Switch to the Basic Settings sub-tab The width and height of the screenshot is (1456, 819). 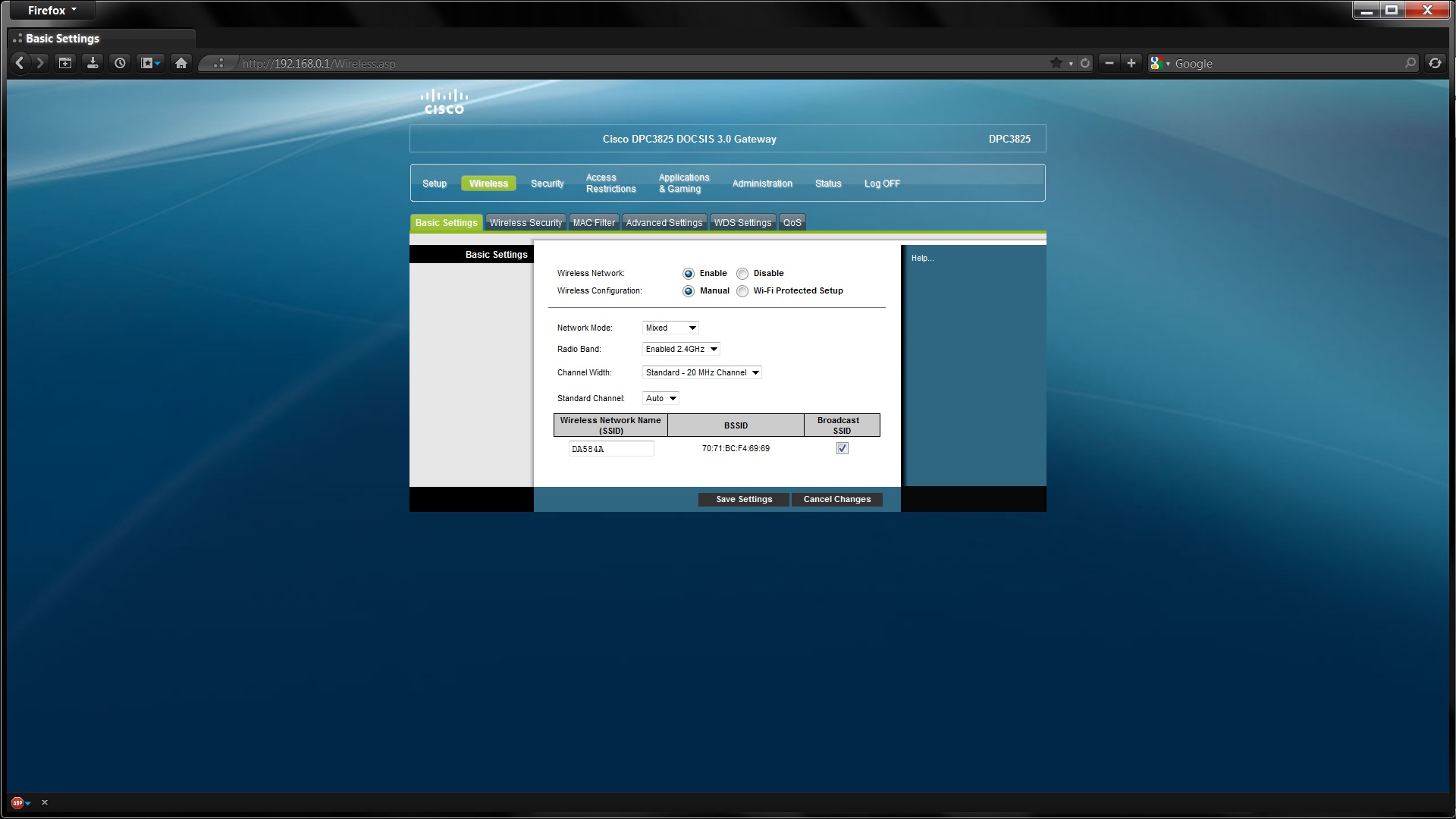click(447, 223)
